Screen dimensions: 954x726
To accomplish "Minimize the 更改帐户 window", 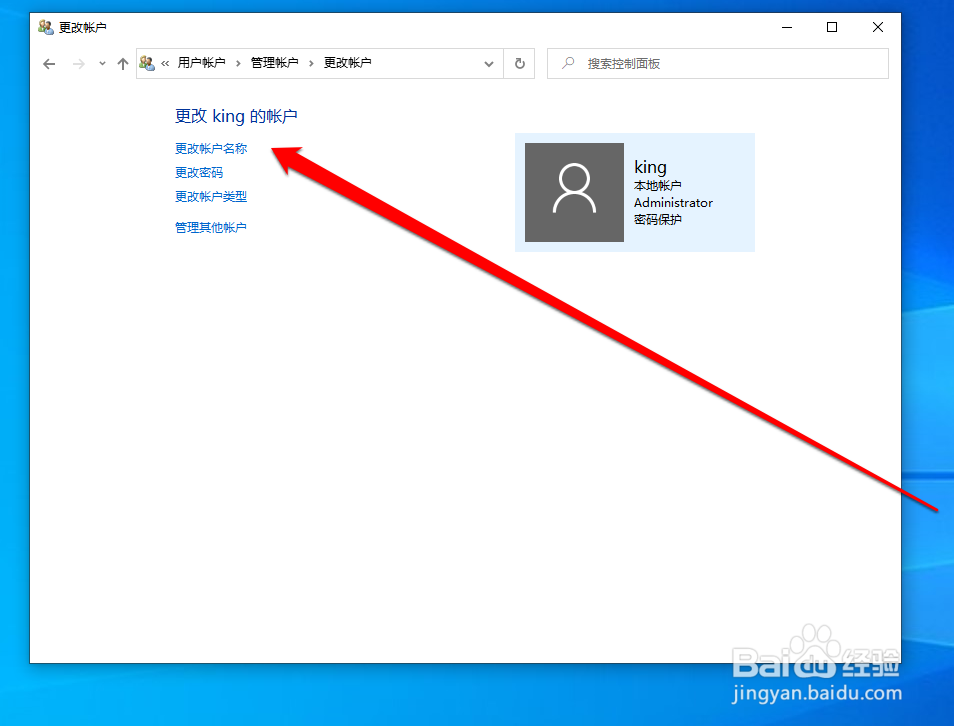I will point(787,27).
